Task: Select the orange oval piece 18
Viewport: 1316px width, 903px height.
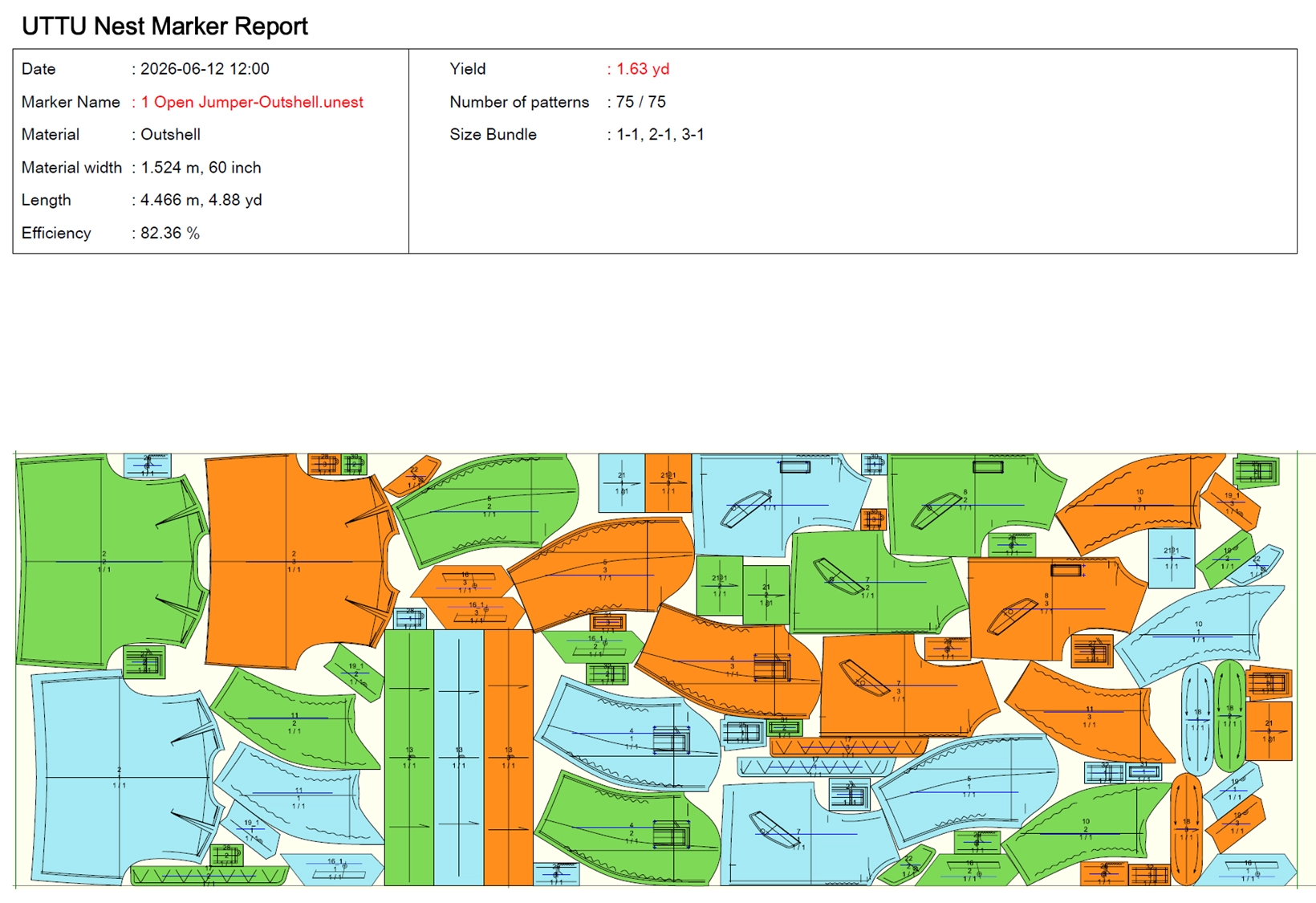Action: [1186, 829]
